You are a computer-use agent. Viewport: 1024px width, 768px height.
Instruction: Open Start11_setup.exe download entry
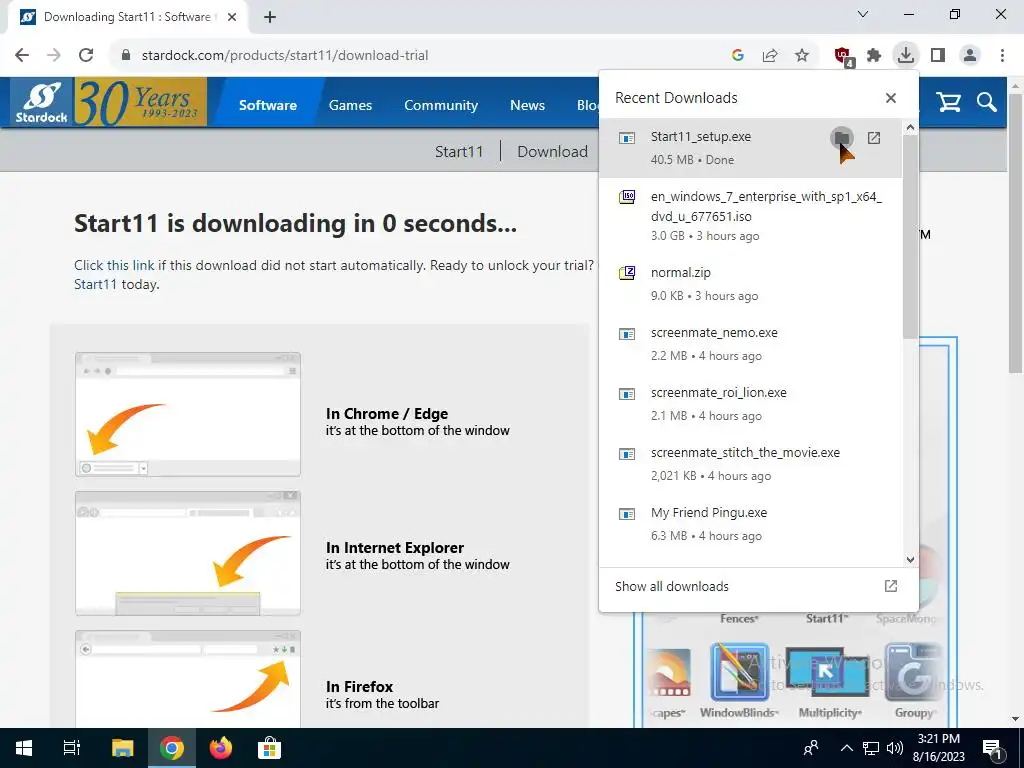click(750, 148)
